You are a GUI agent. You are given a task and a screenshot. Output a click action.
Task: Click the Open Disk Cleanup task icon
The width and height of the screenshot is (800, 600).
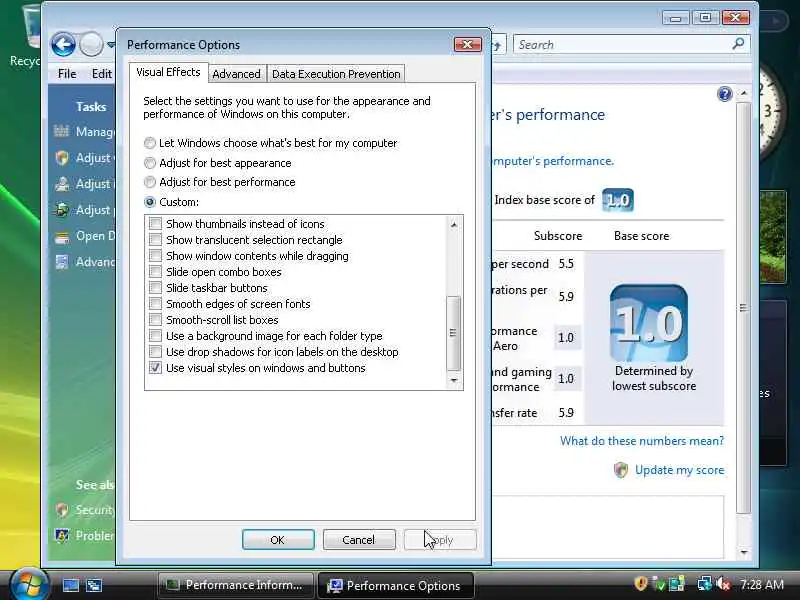click(x=62, y=236)
